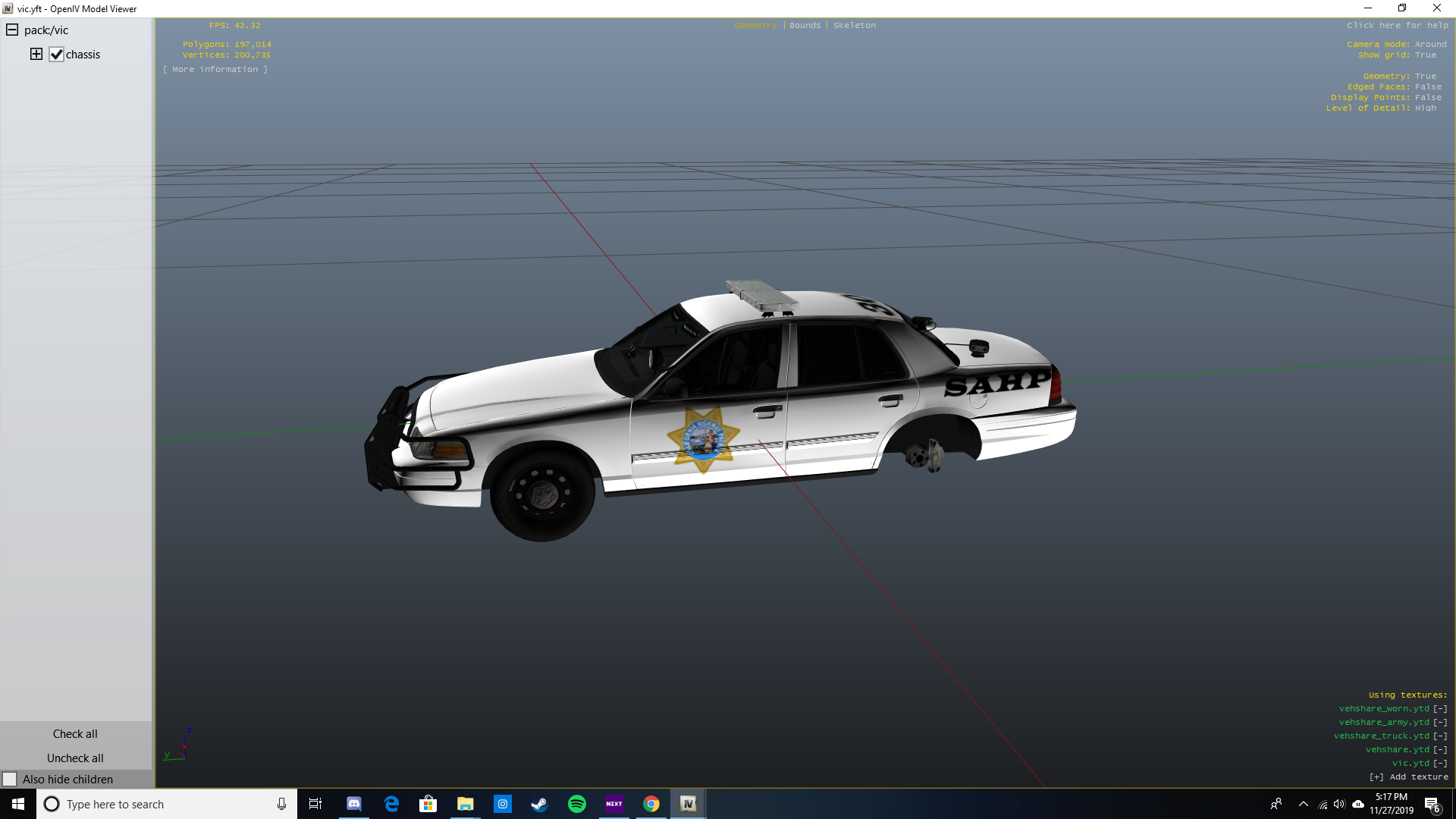Expand More information stats section
Screen dimensions: 1456x819
coord(215,69)
